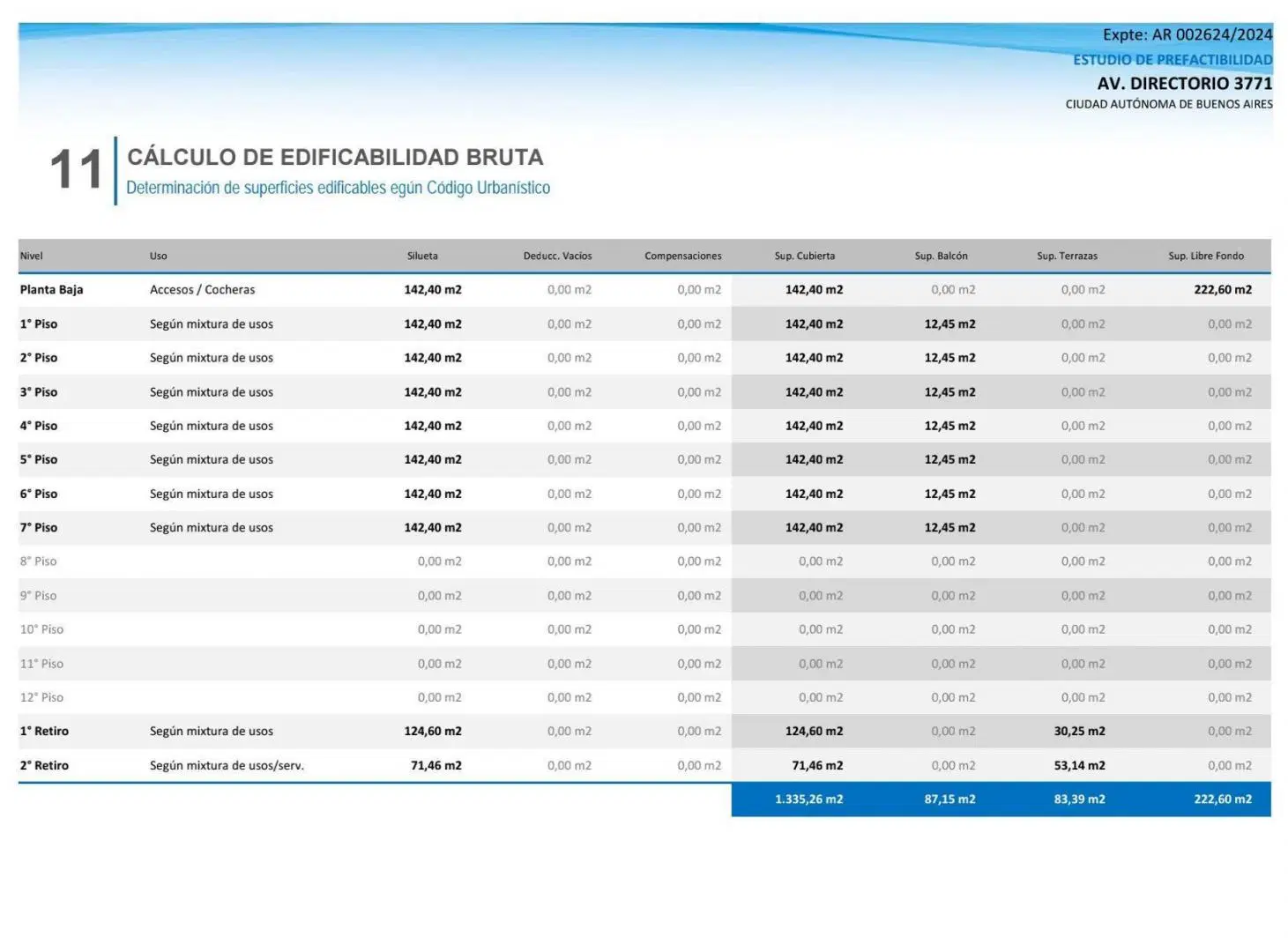Click the 1° Retiro terrace value 30,25 m2
This screenshot has width=1288, height=952.
coord(1079,731)
